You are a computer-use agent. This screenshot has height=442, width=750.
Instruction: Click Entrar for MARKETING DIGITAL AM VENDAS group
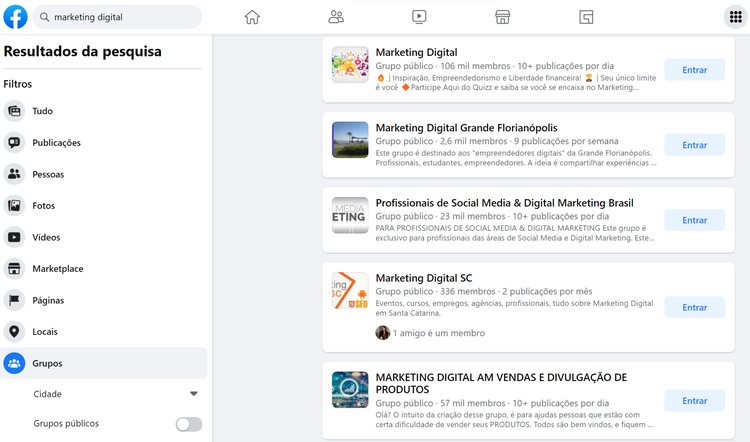pyautogui.click(x=695, y=401)
